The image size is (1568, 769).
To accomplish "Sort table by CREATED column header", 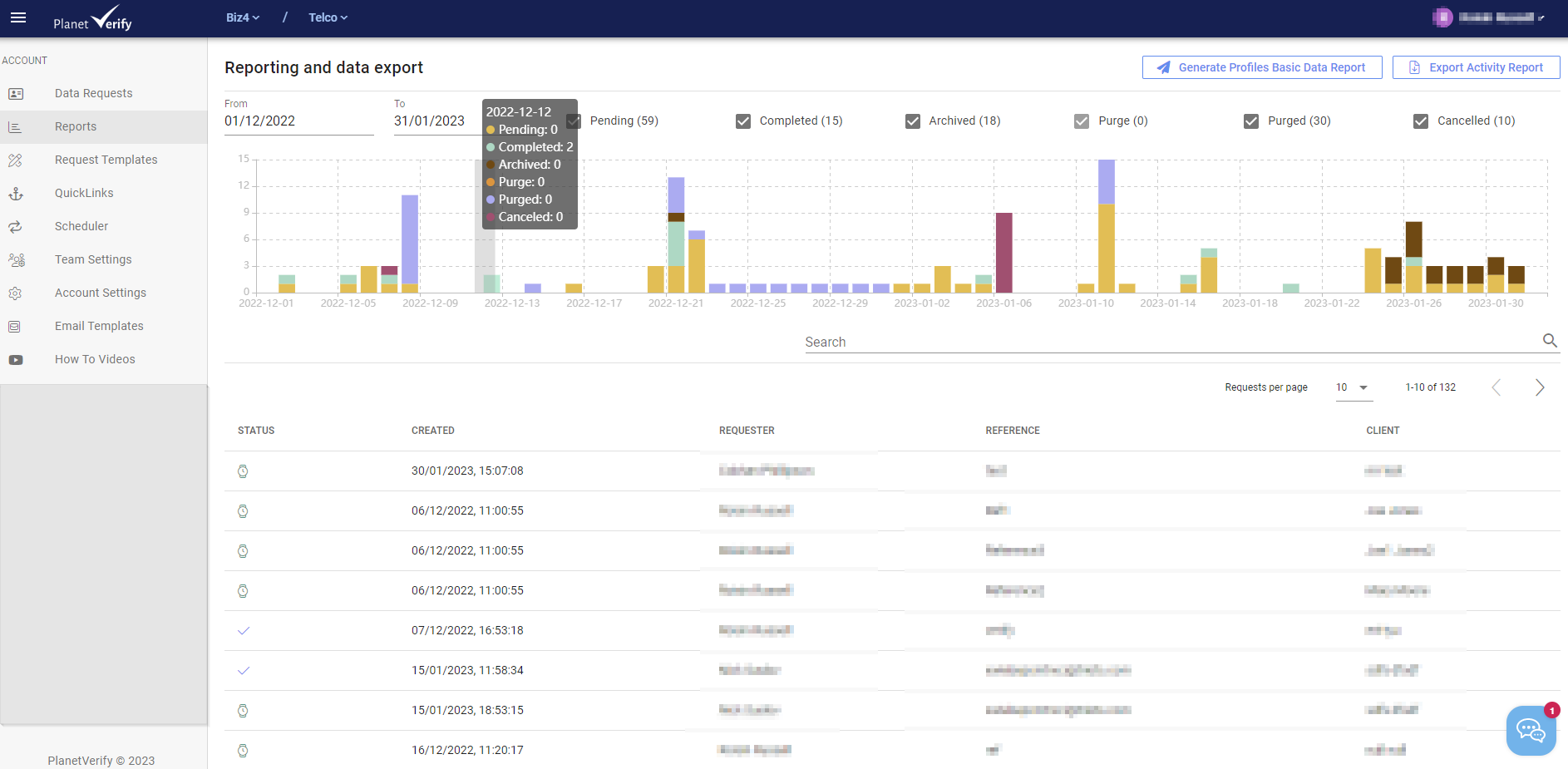I will 433,431.
